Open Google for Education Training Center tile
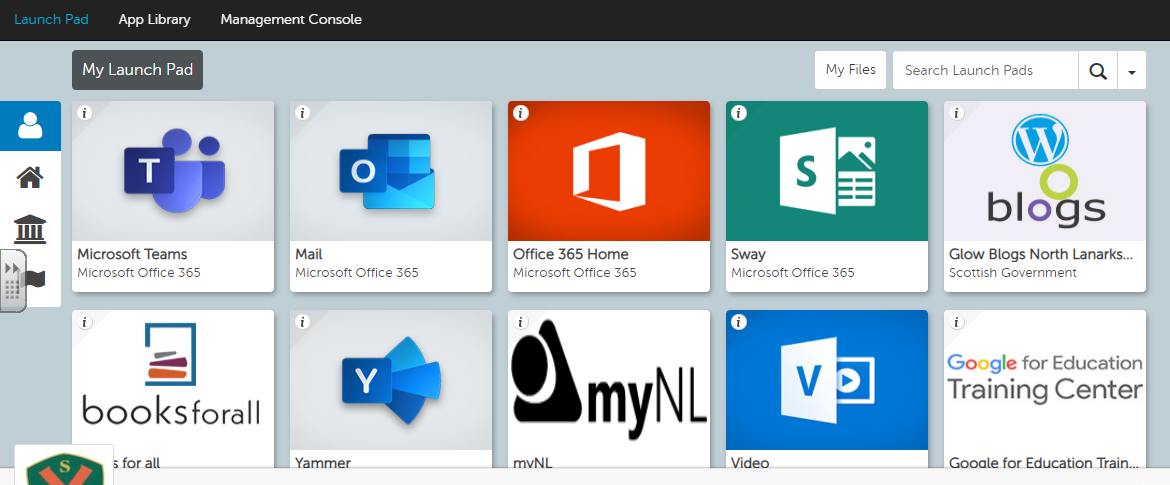 [x=1045, y=381]
